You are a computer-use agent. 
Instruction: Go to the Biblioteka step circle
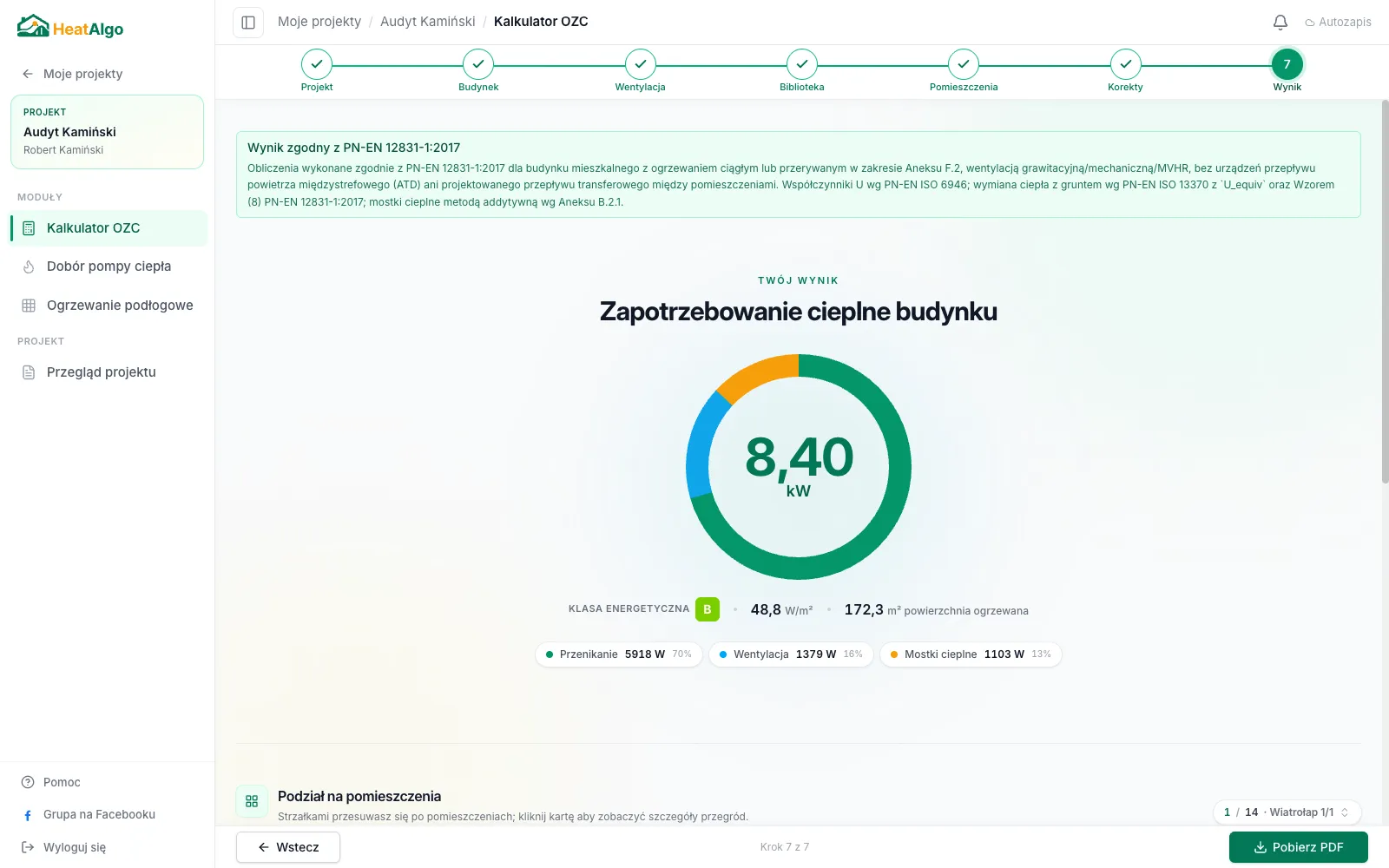pyautogui.click(x=802, y=64)
